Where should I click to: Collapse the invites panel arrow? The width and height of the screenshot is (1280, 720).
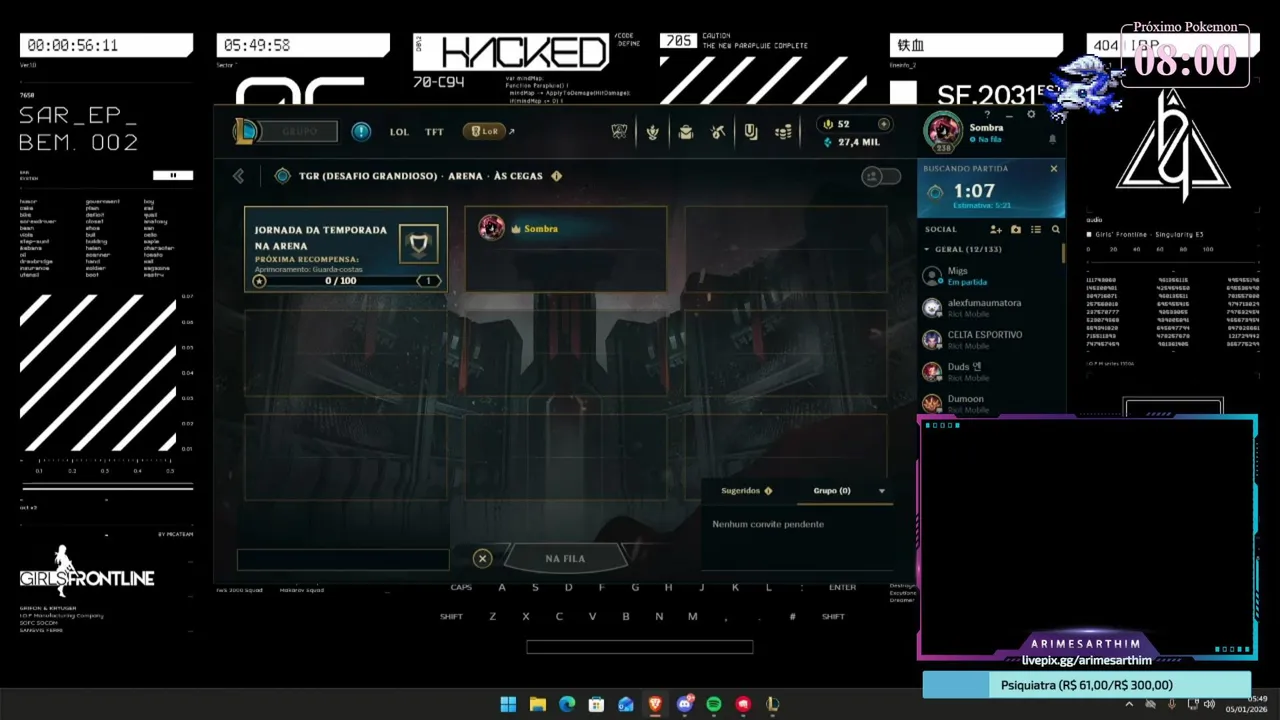click(881, 491)
